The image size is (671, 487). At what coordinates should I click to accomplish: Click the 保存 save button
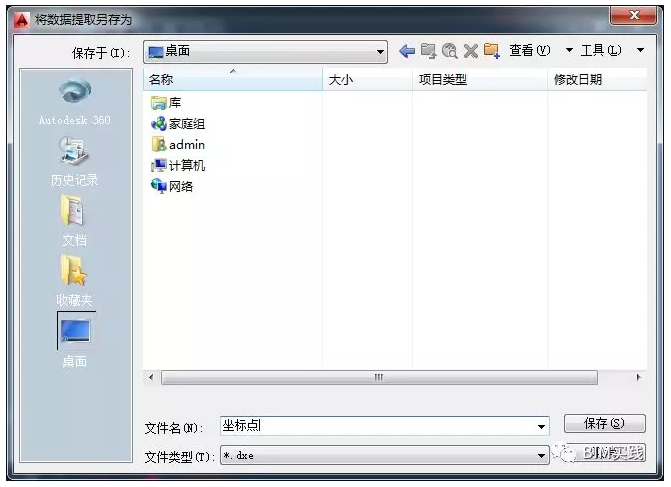click(604, 424)
